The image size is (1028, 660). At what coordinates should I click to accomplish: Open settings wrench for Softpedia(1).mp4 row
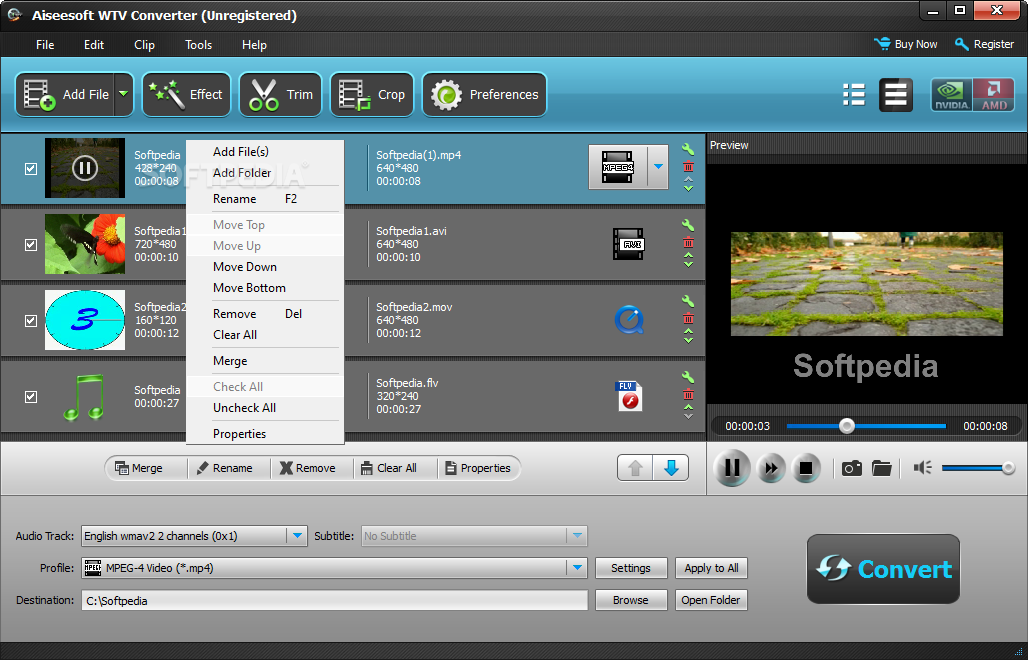tap(688, 149)
